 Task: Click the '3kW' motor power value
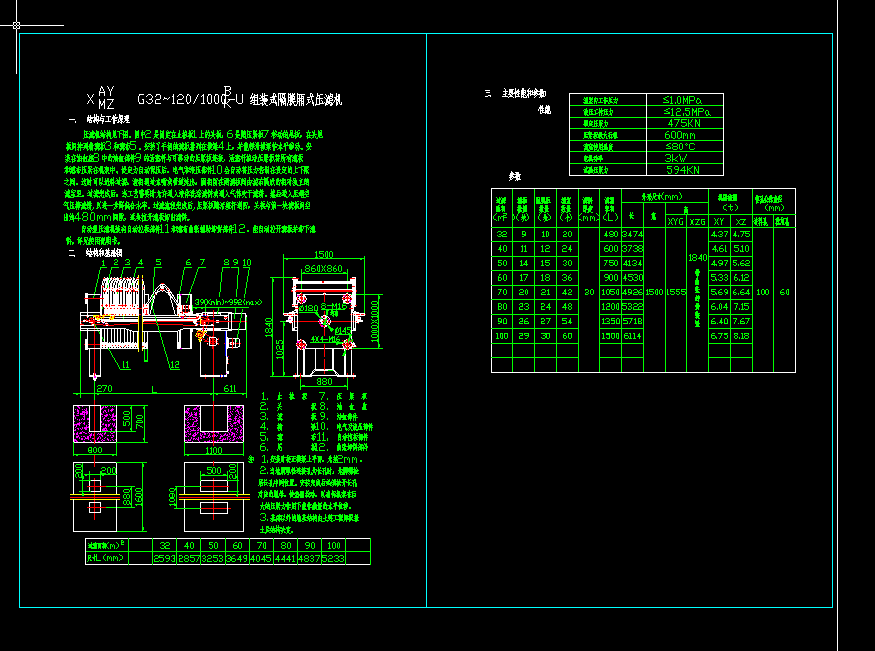click(x=676, y=158)
